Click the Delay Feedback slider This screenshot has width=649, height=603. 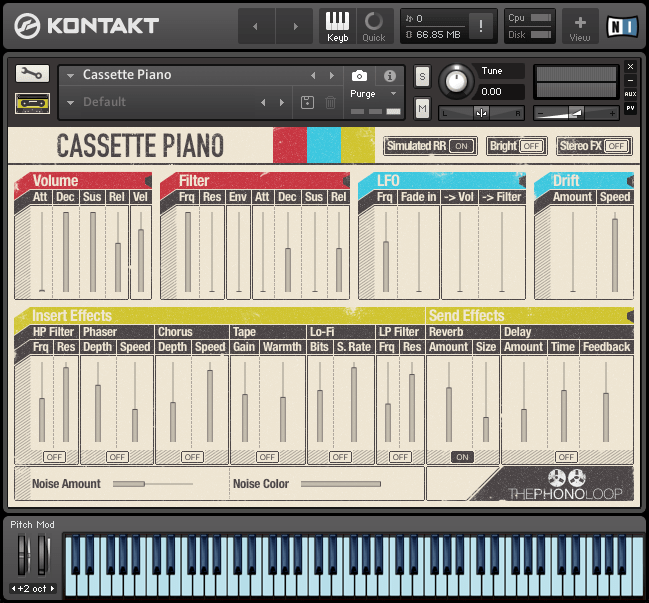point(606,402)
